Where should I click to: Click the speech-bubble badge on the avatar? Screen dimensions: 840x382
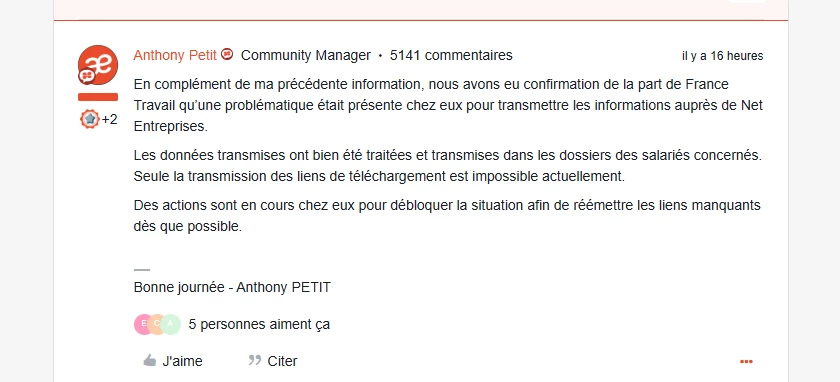pyautogui.click(x=86, y=77)
